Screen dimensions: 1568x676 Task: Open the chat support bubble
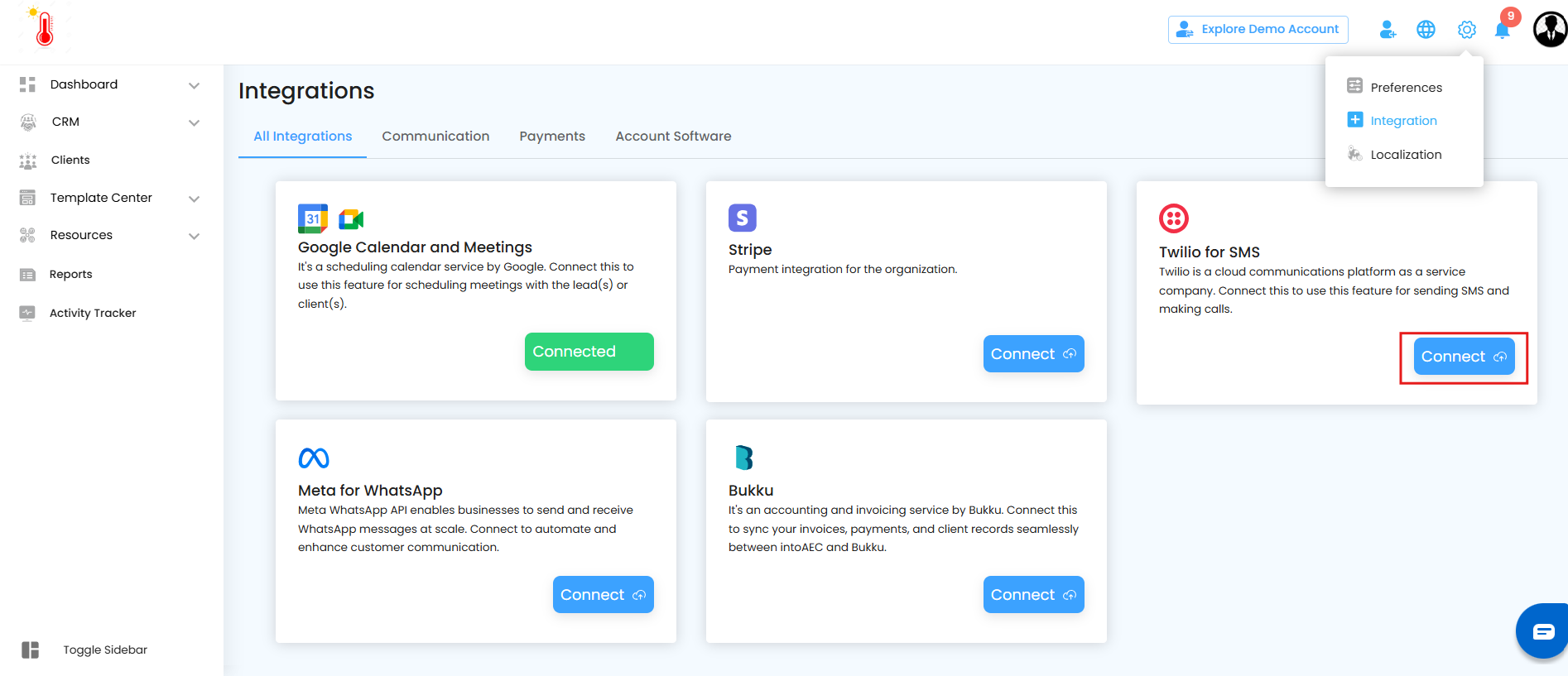point(1542,632)
